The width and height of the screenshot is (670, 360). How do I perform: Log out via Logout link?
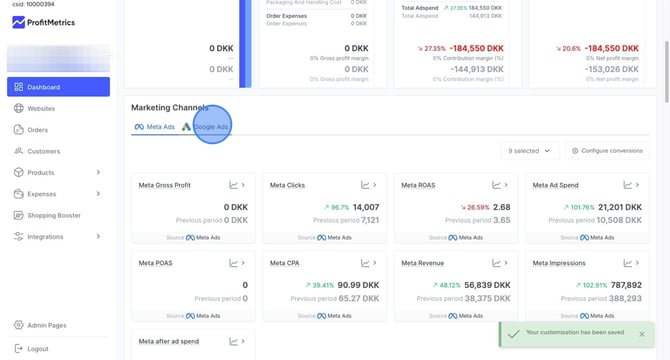(x=38, y=349)
